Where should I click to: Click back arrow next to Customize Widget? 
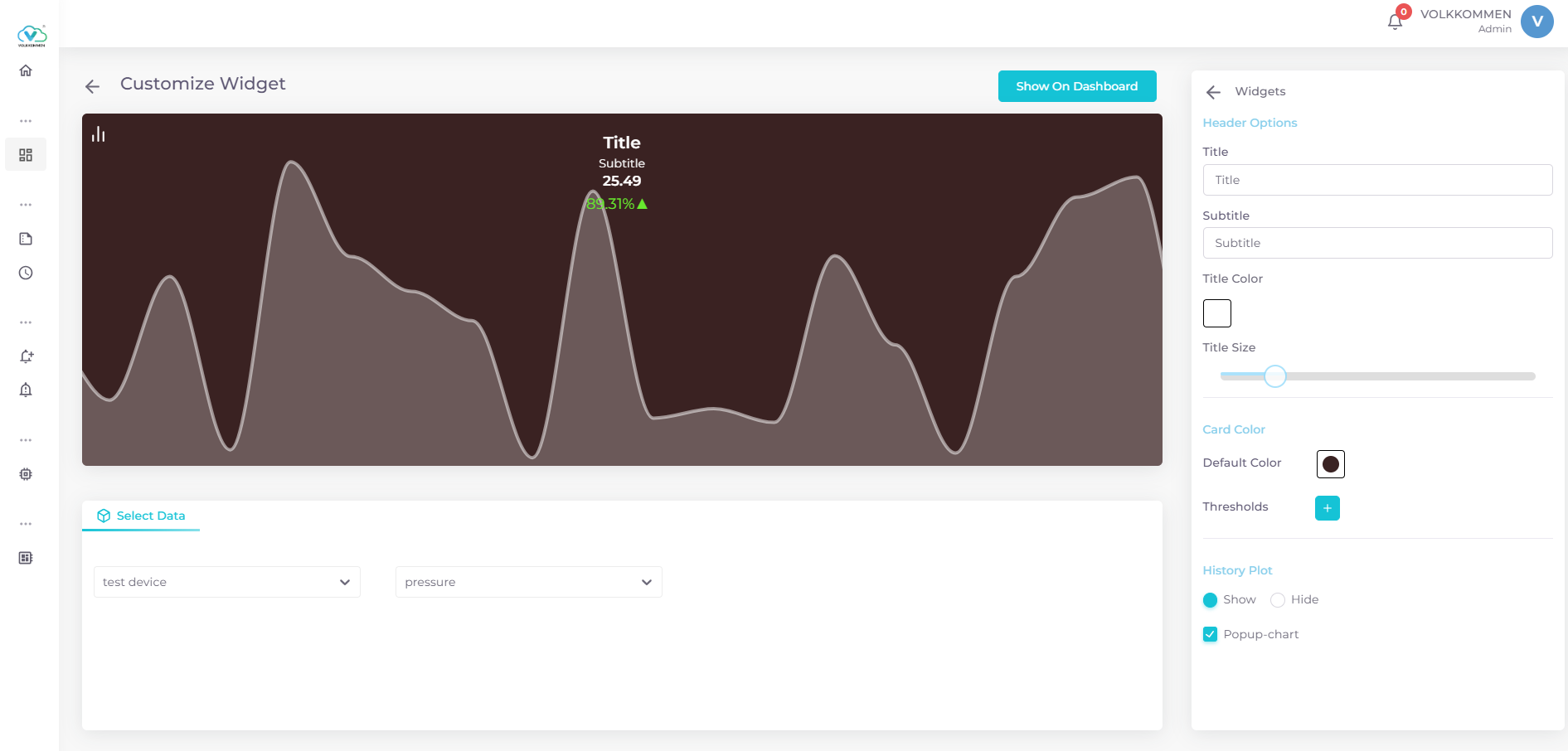[x=92, y=86]
